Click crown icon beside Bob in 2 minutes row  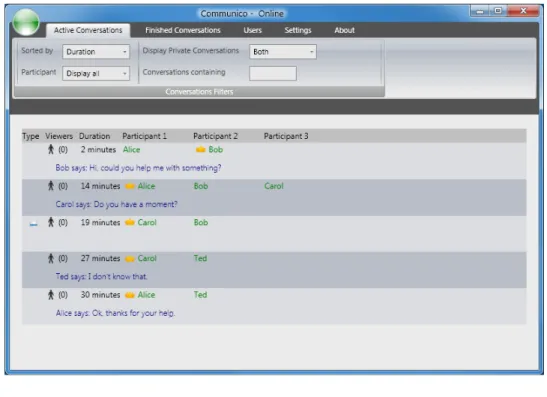pos(201,150)
